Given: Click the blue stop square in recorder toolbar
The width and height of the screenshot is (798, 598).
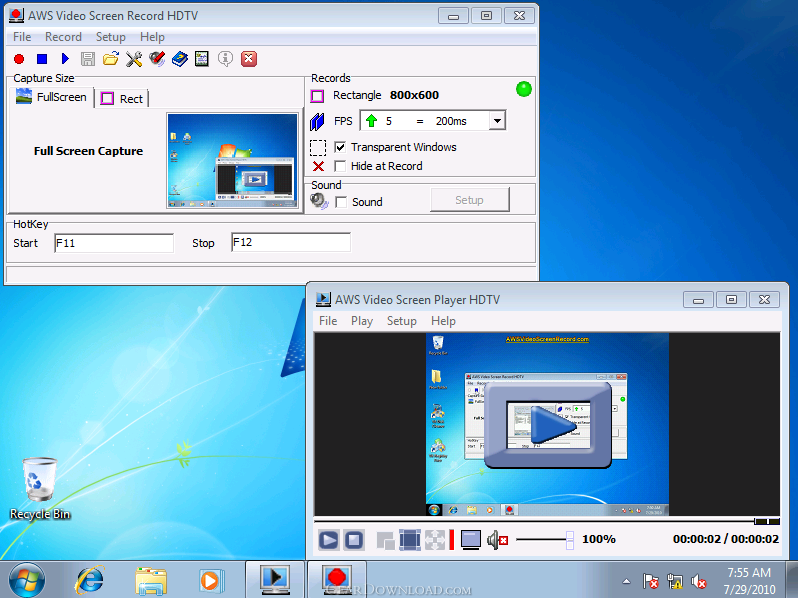Looking at the screenshot, I should [x=42, y=59].
